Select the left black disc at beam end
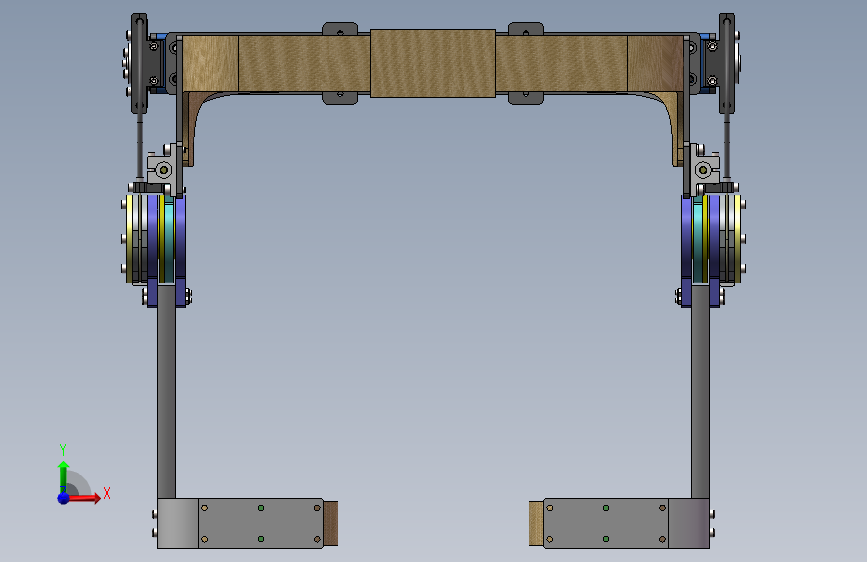Viewport: 867px width, 562px height. tap(139, 63)
